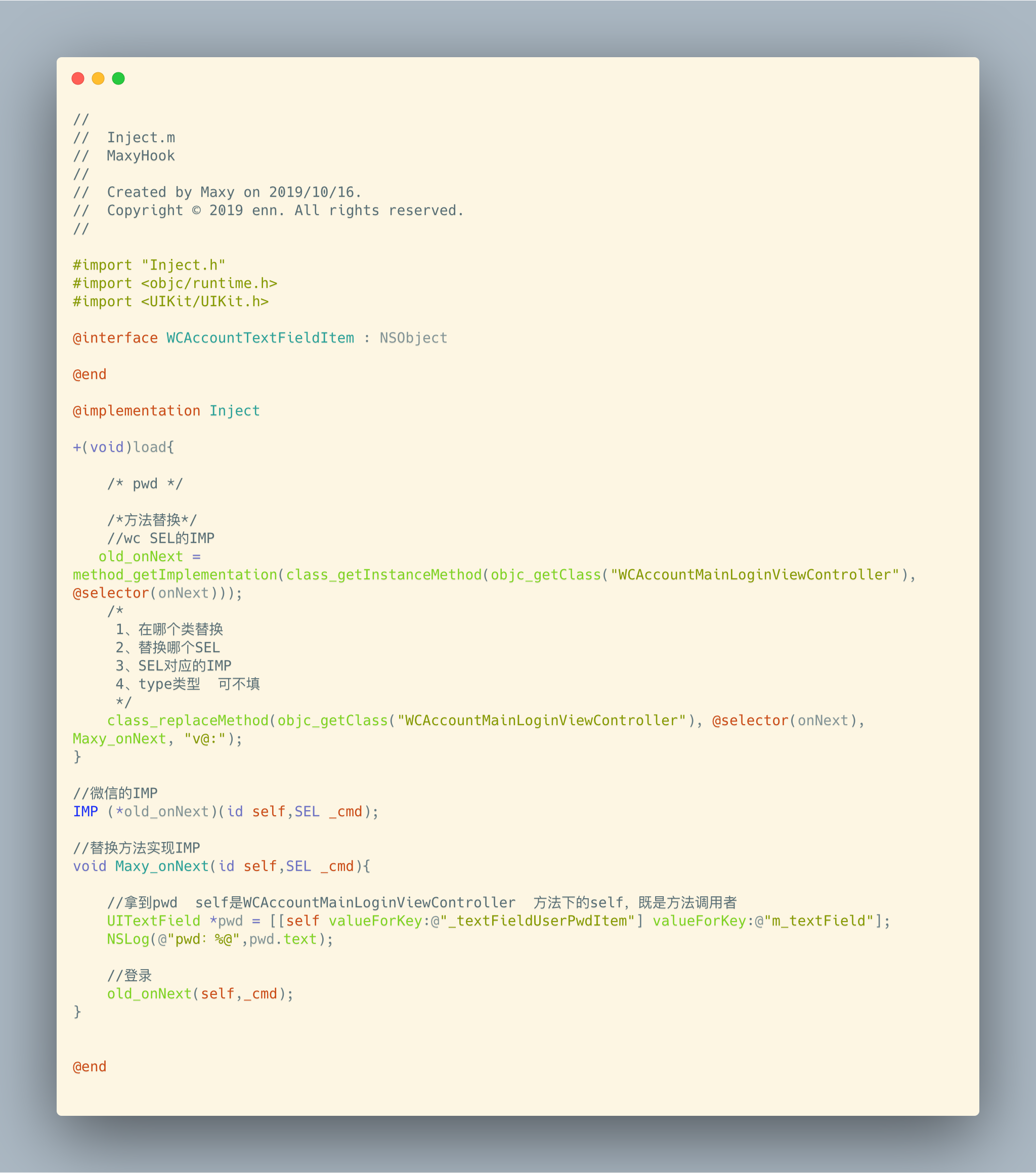
Task: Click the MaxyHook comment line
Action: (141, 156)
